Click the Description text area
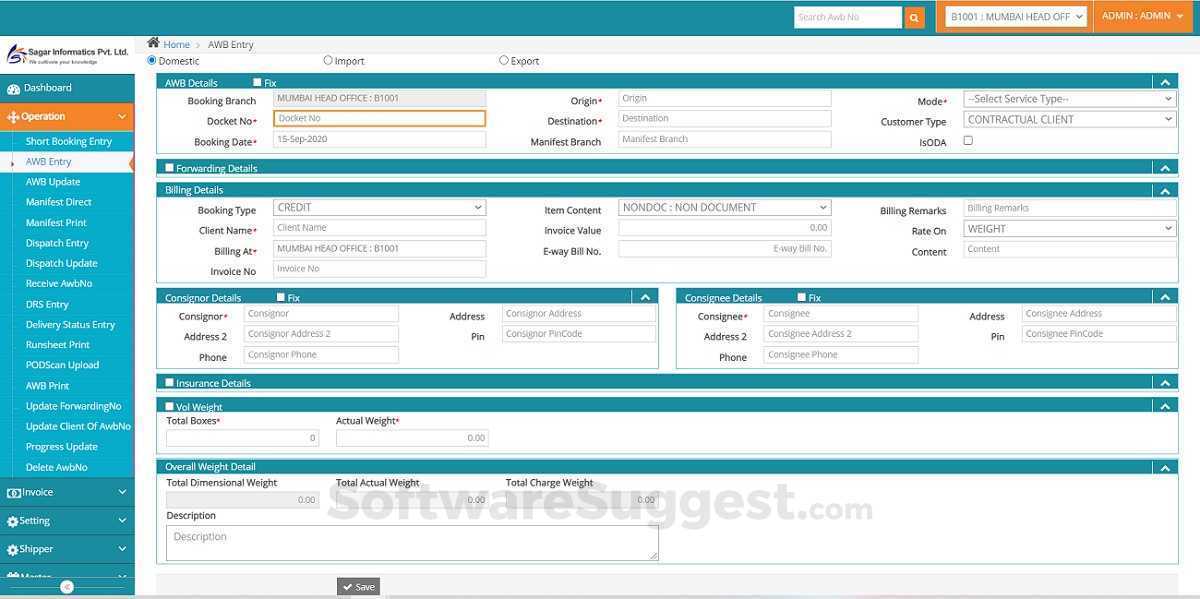The width and height of the screenshot is (1200, 599). (x=412, y=543)
